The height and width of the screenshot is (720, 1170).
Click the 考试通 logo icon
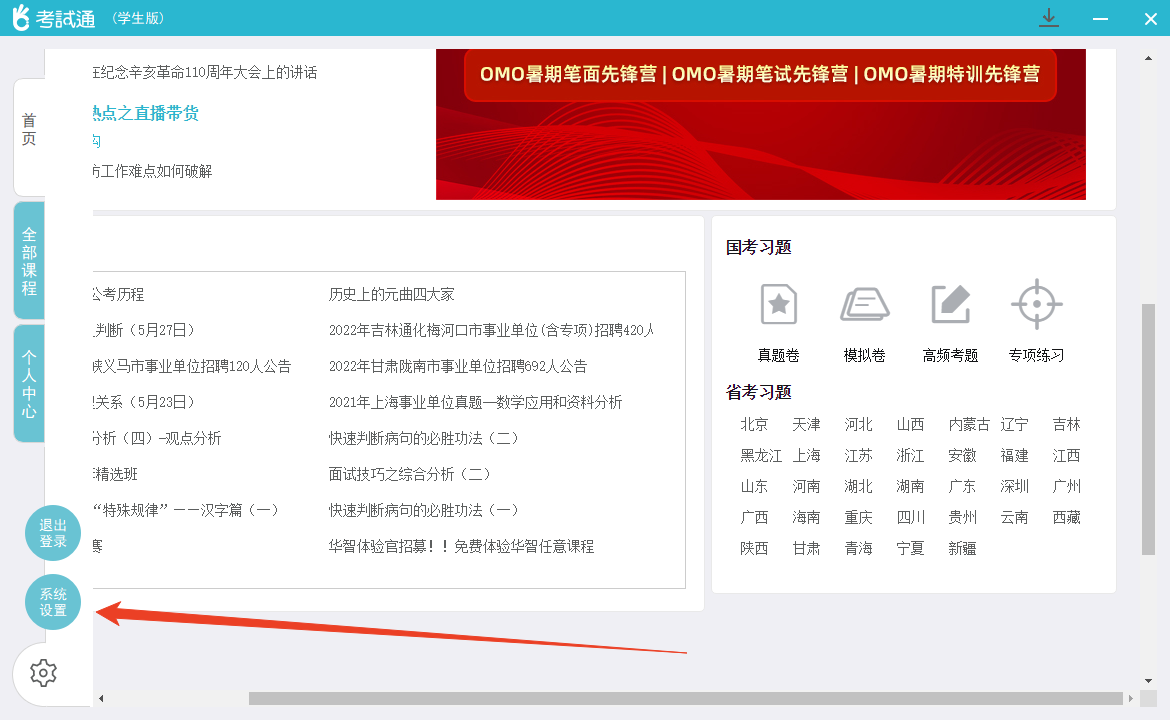21,18
